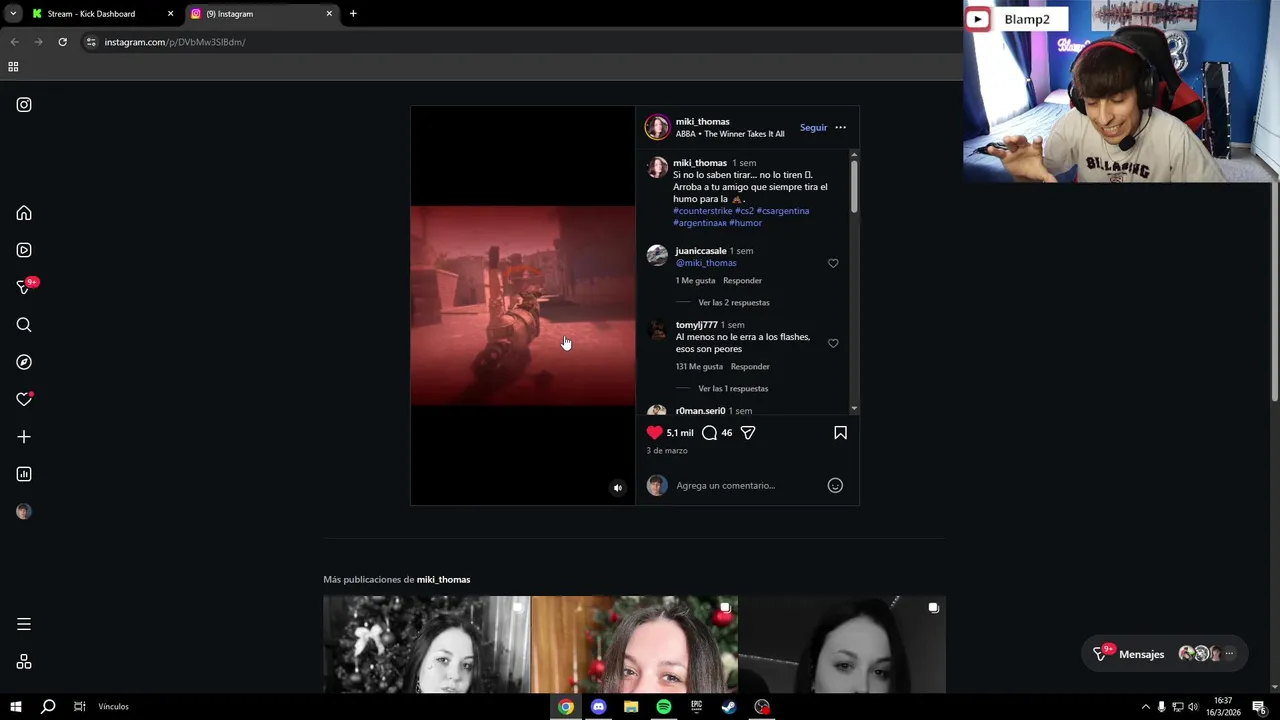Open miki_thomas in Más publicaciones heading
The width and height of the screenshot is (1280, 720).
coord(443,580)
